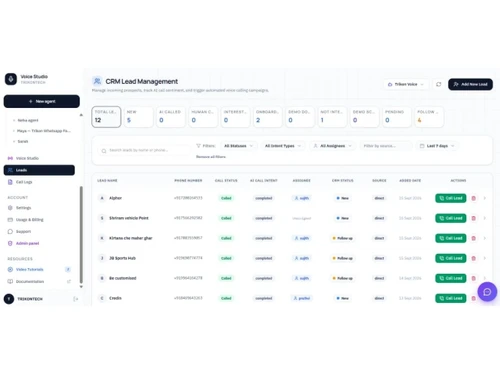The image size is (500, 375).
Task: Click the Called badge in Alpher row
Action: tap(226, 198)
